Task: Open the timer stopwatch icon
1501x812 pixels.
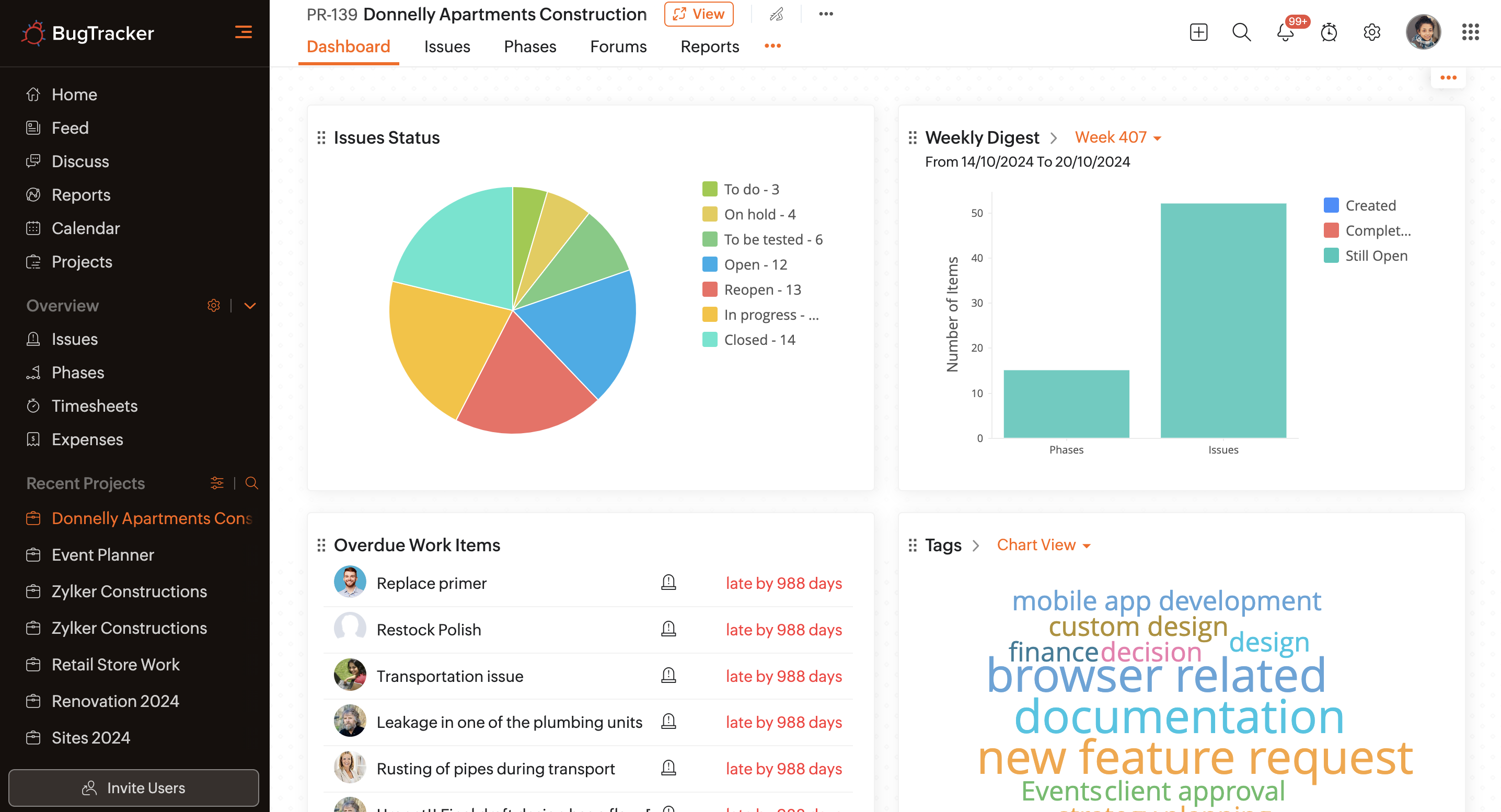Action: pos(1329,32)
